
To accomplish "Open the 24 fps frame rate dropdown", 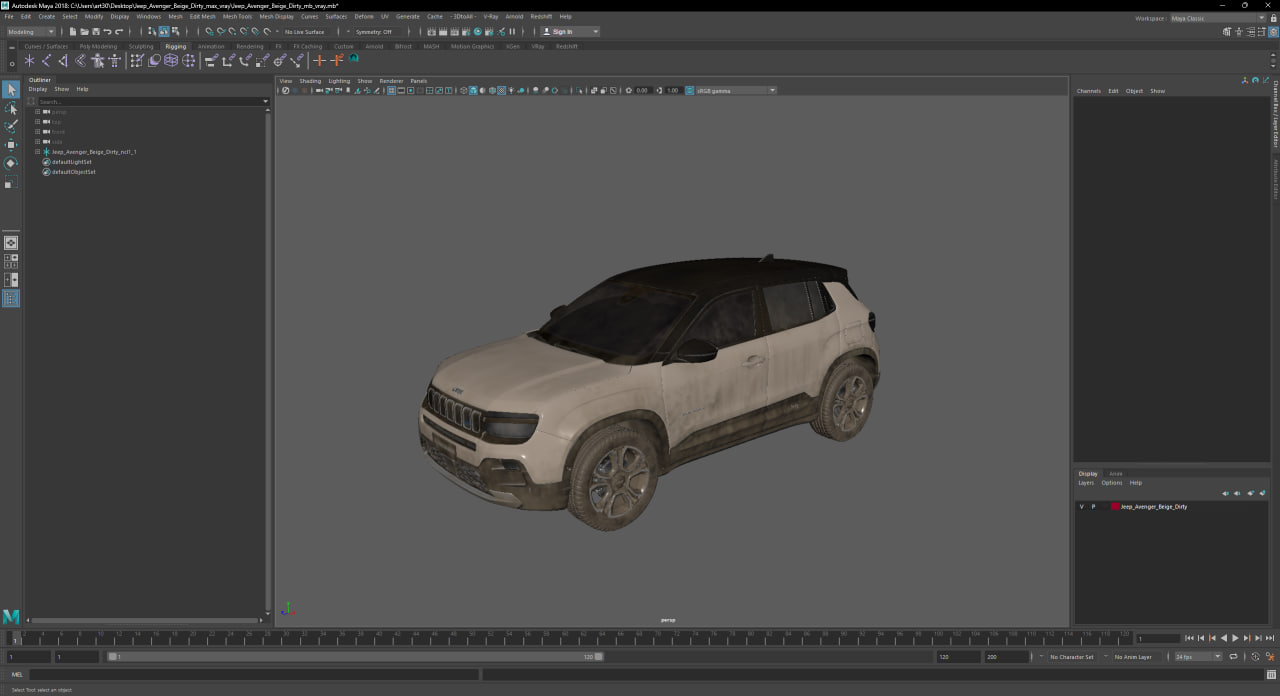I will tap(1197, 657).
